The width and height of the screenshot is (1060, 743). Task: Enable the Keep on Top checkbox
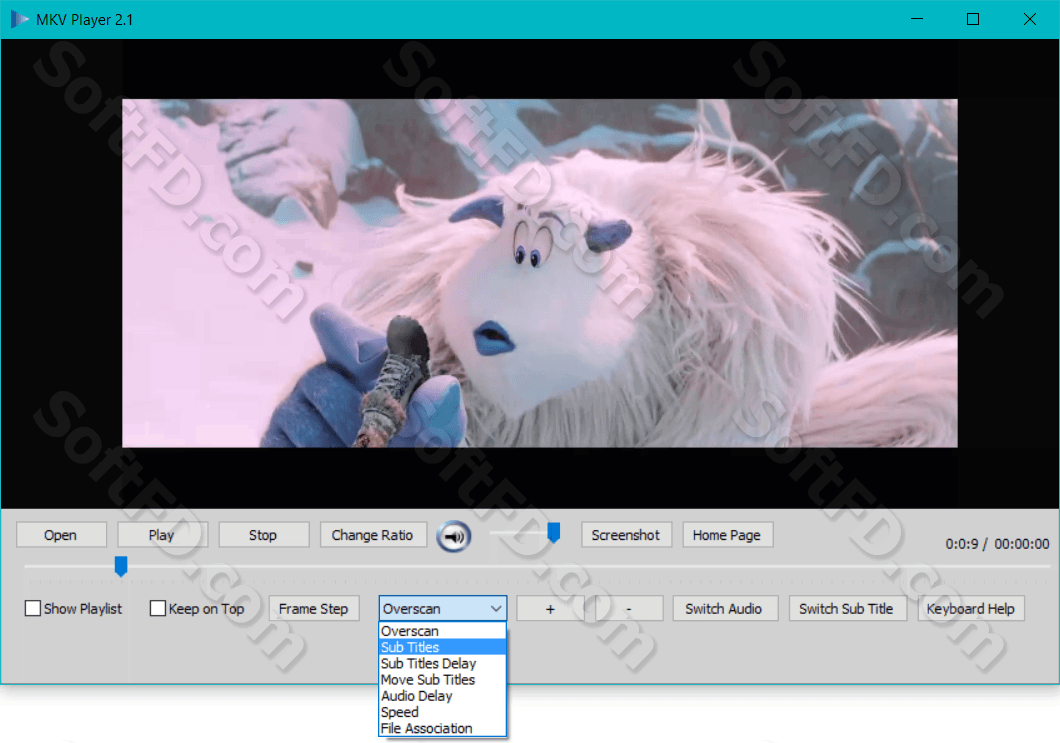coord(158,608)
